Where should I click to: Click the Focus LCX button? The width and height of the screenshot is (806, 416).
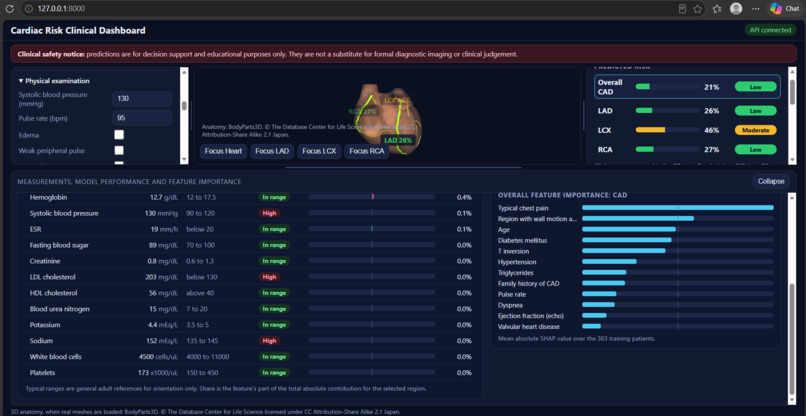319,151
